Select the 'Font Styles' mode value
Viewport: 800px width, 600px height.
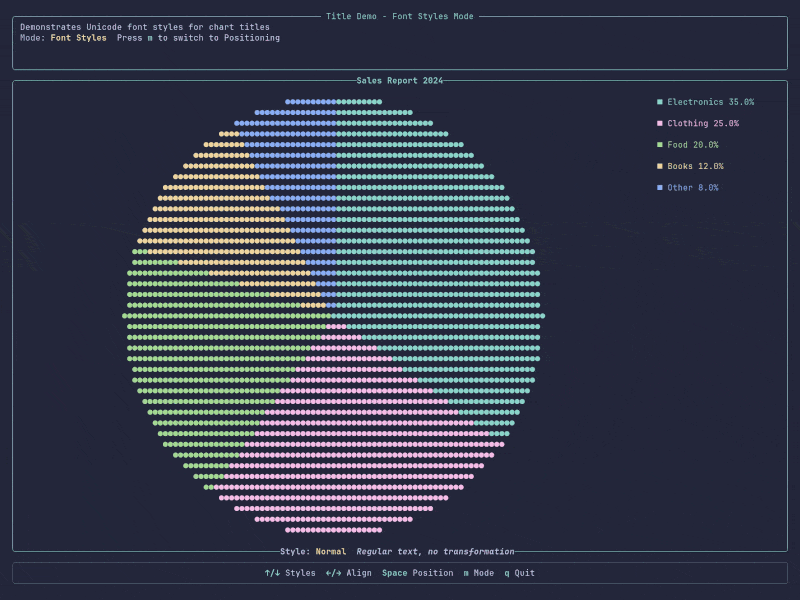(x=78, y=38)
